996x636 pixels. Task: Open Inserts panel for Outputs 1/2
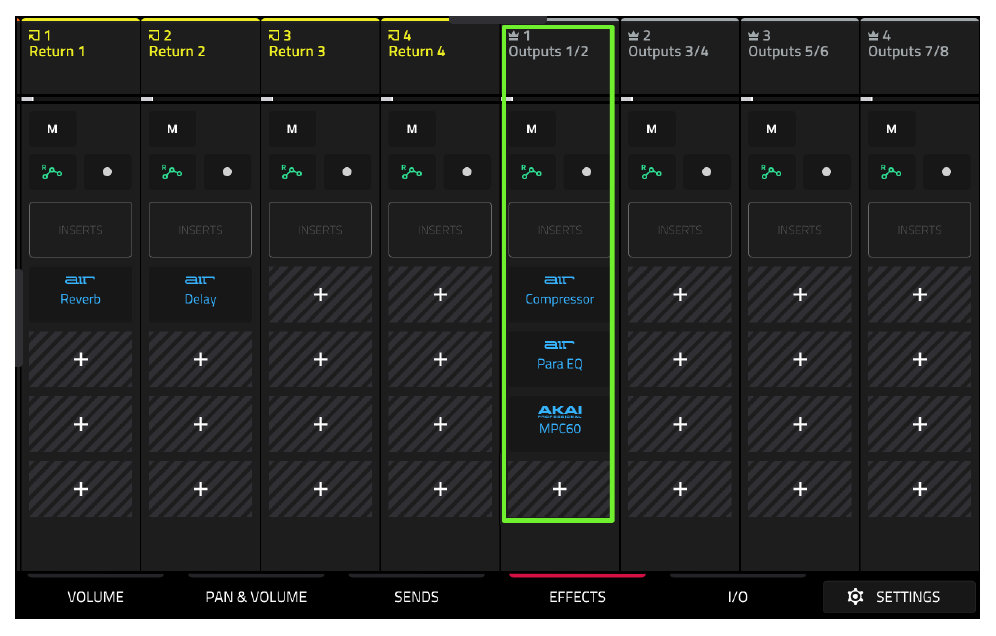(x=560, y=230)
